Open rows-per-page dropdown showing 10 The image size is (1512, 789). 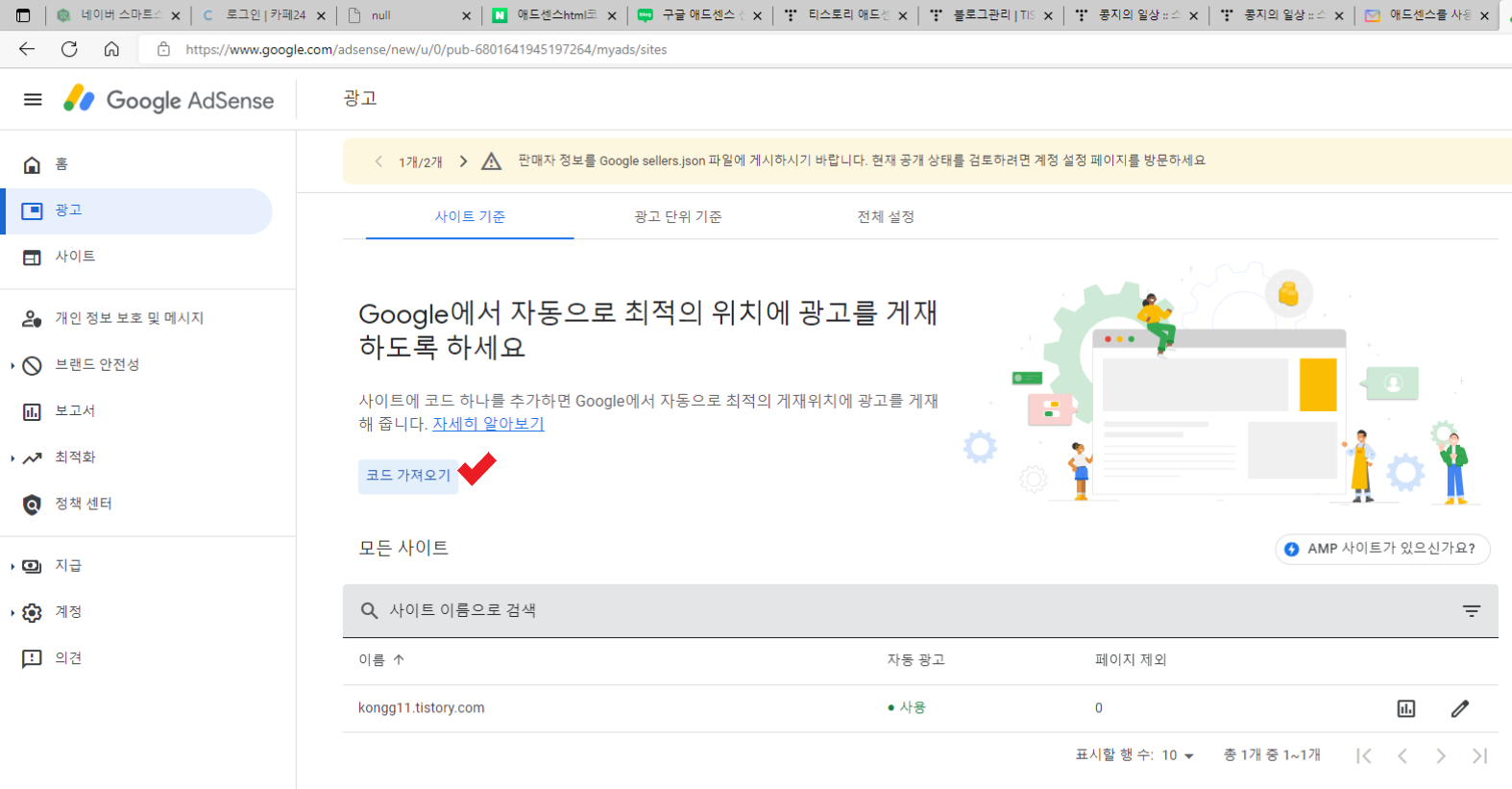click(1178, 755)
